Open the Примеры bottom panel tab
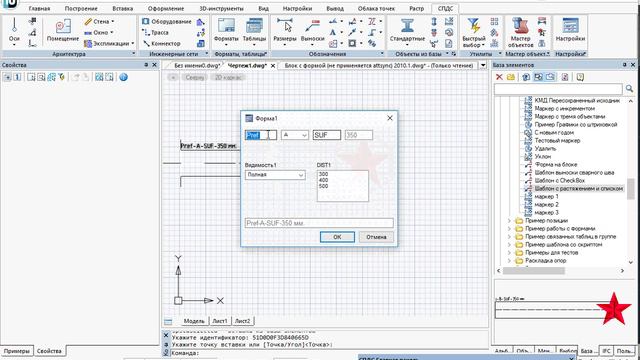The image size is (640, 360). pyautogui.click(x=16, y=351)
